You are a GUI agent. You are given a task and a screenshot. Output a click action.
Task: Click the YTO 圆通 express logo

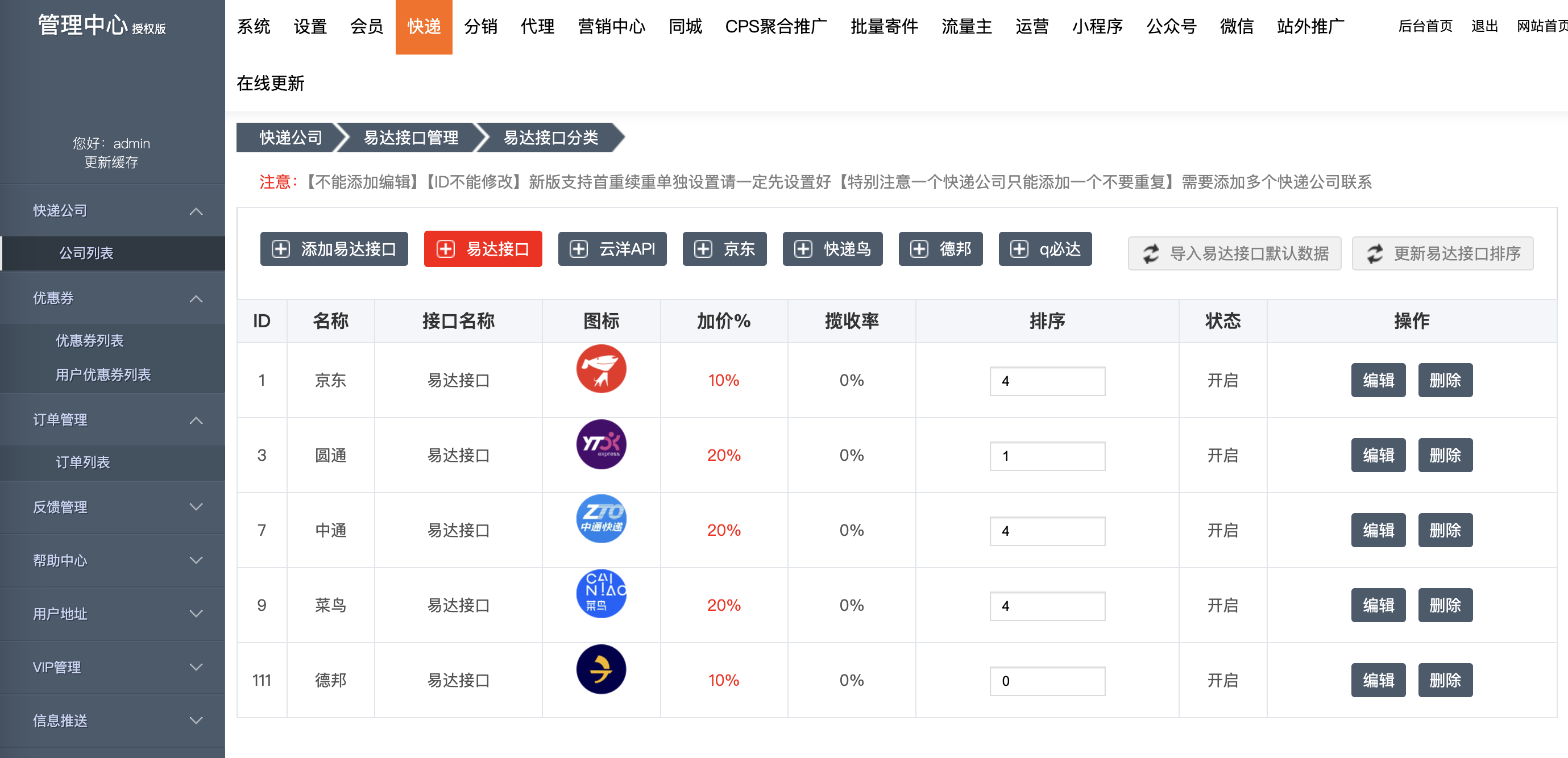pos(601,444)
